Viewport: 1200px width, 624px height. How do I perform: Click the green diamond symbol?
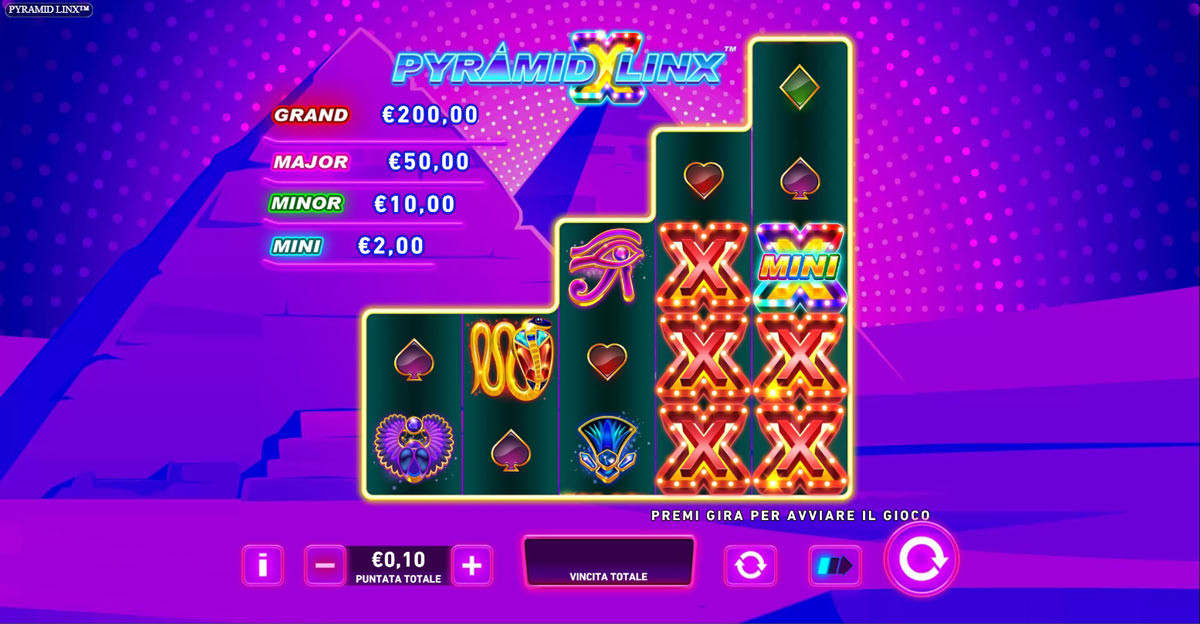pyautogui.click(x=800, y=86)
